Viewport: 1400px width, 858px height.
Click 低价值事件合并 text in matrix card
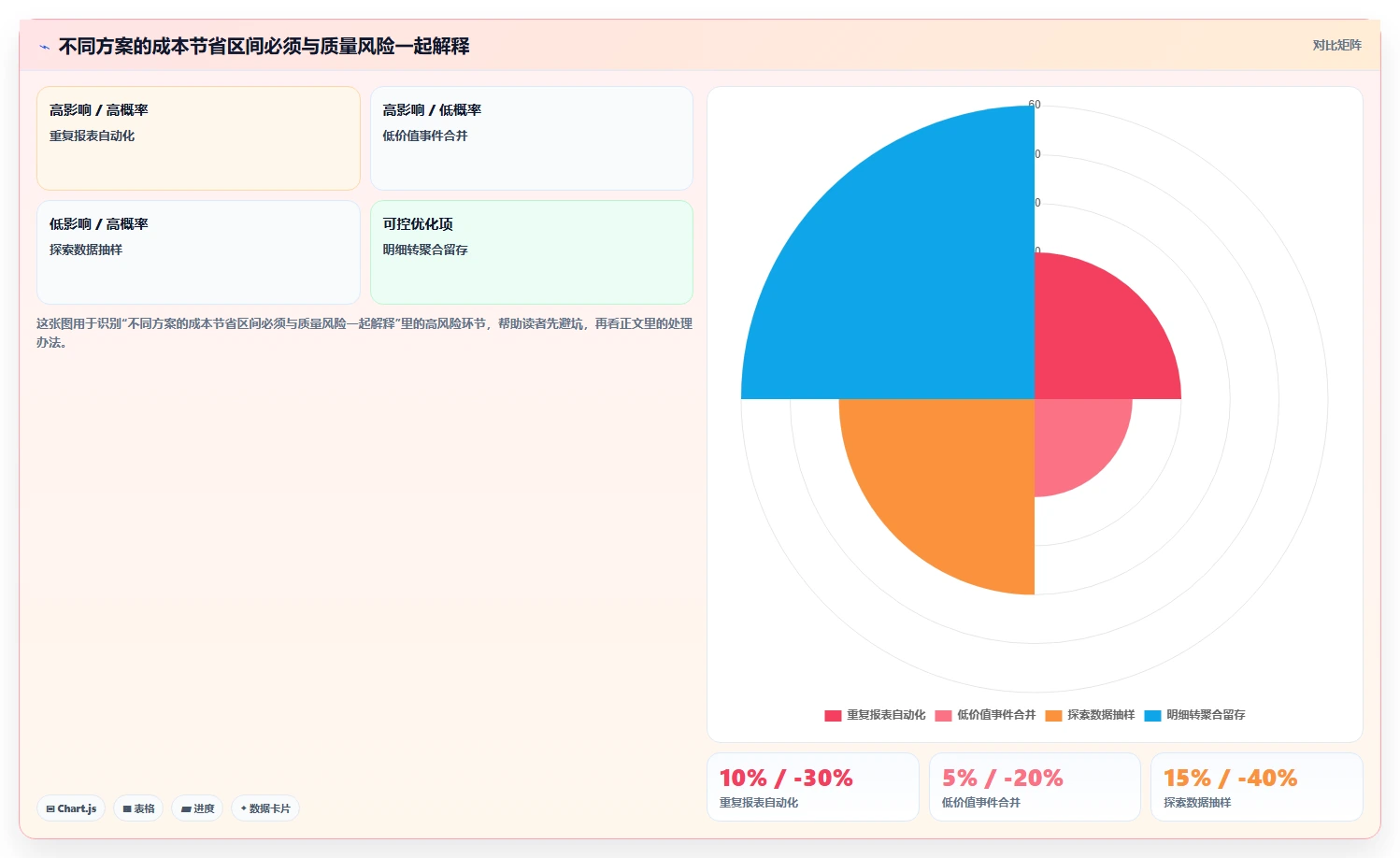(425, 136)
